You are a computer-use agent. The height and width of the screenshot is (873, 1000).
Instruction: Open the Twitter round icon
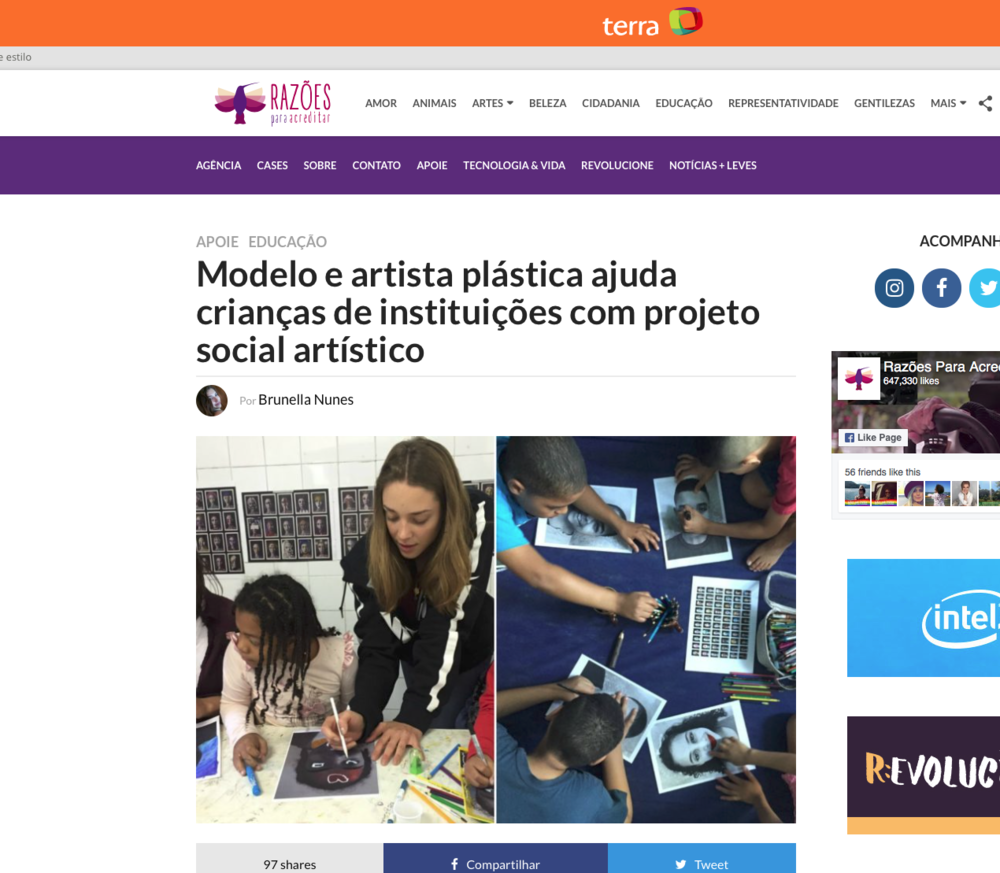pyautogui.click(x=985, y=288)
